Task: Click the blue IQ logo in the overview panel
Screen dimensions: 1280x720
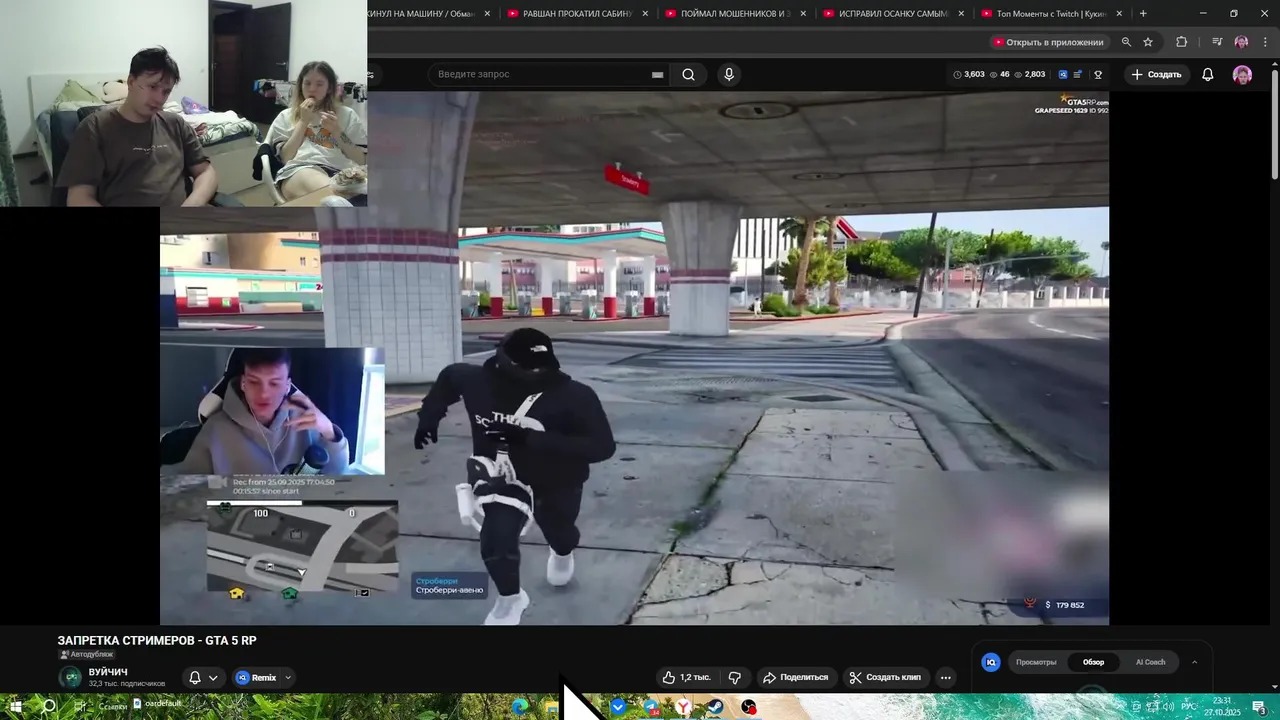Action: click(x=991, y=662)
